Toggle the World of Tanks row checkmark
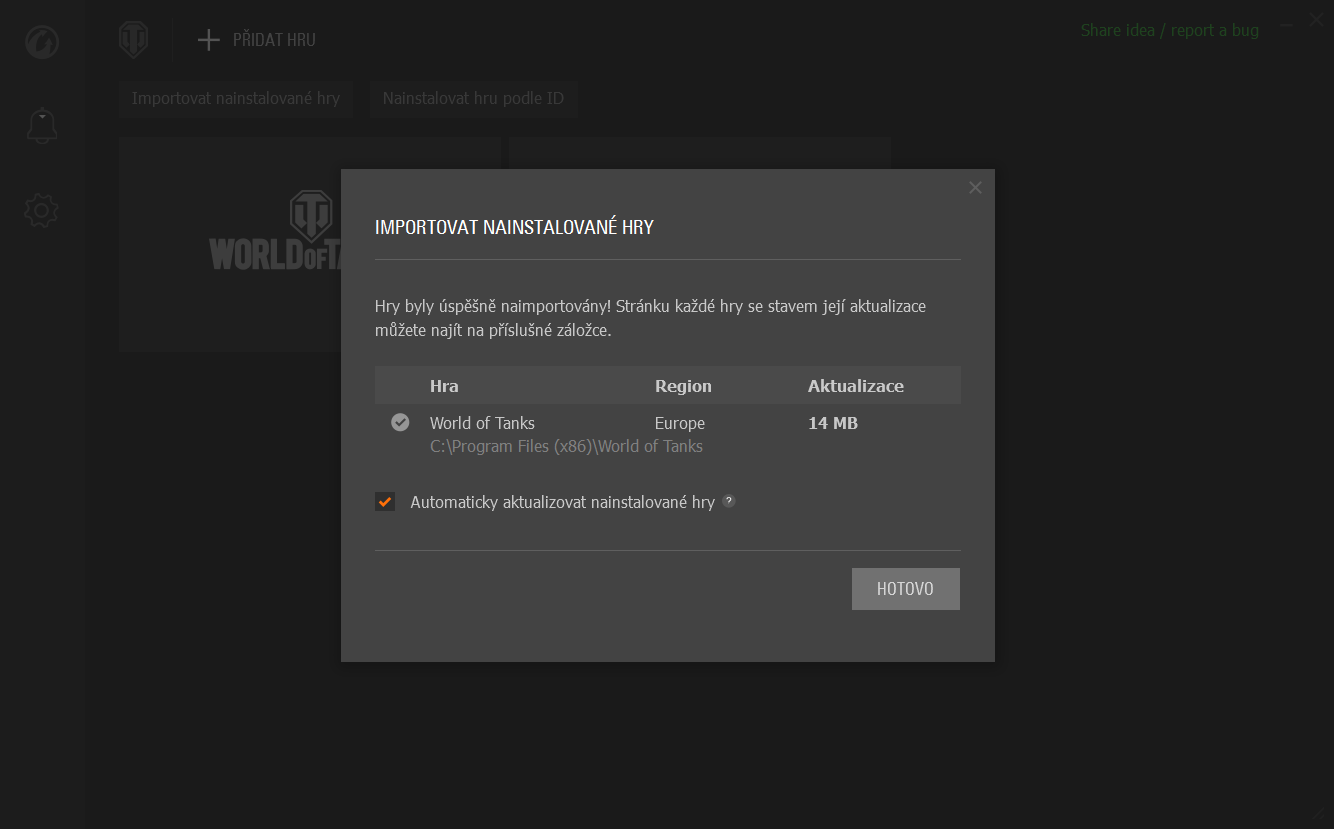The image size is (1334, 829). [x=400, y=422]
